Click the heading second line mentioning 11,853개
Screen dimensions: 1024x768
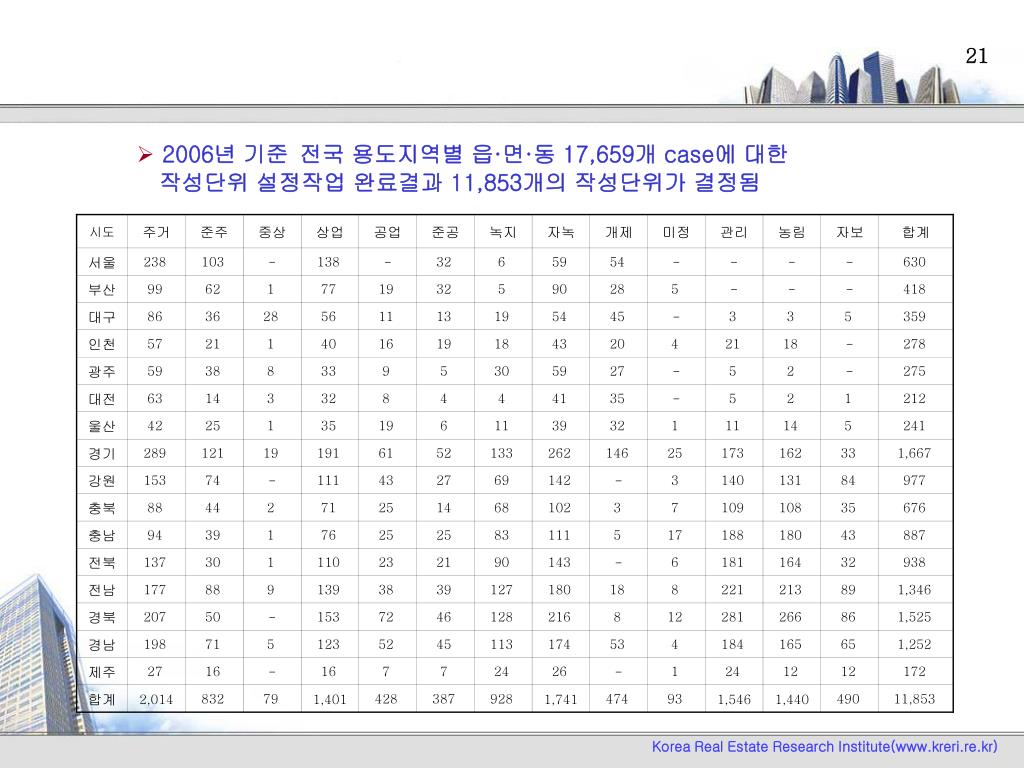pyautogui.click(x=460, y=182)
